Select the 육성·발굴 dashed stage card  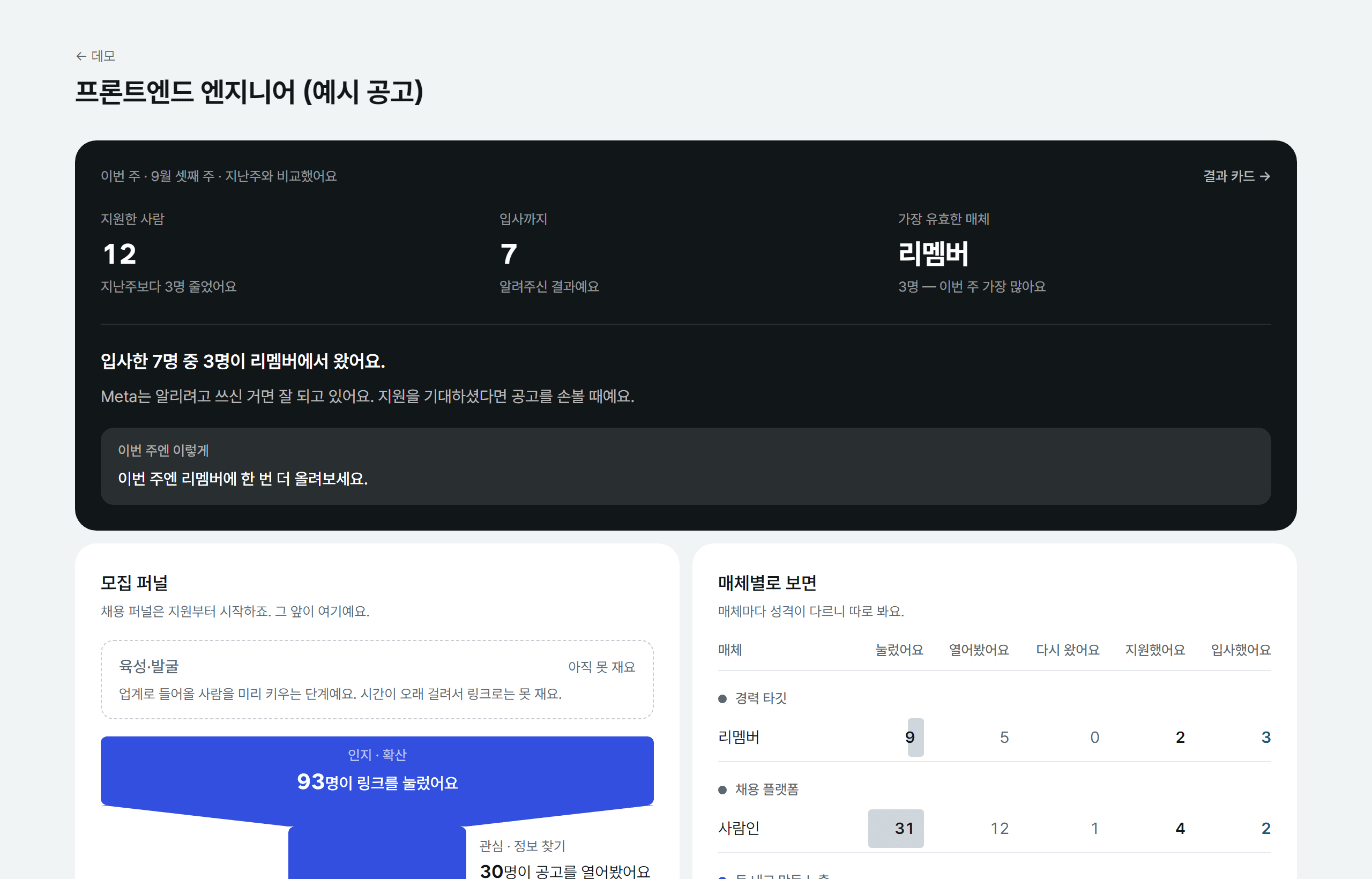pyautogui.click(x=377, y=679)
